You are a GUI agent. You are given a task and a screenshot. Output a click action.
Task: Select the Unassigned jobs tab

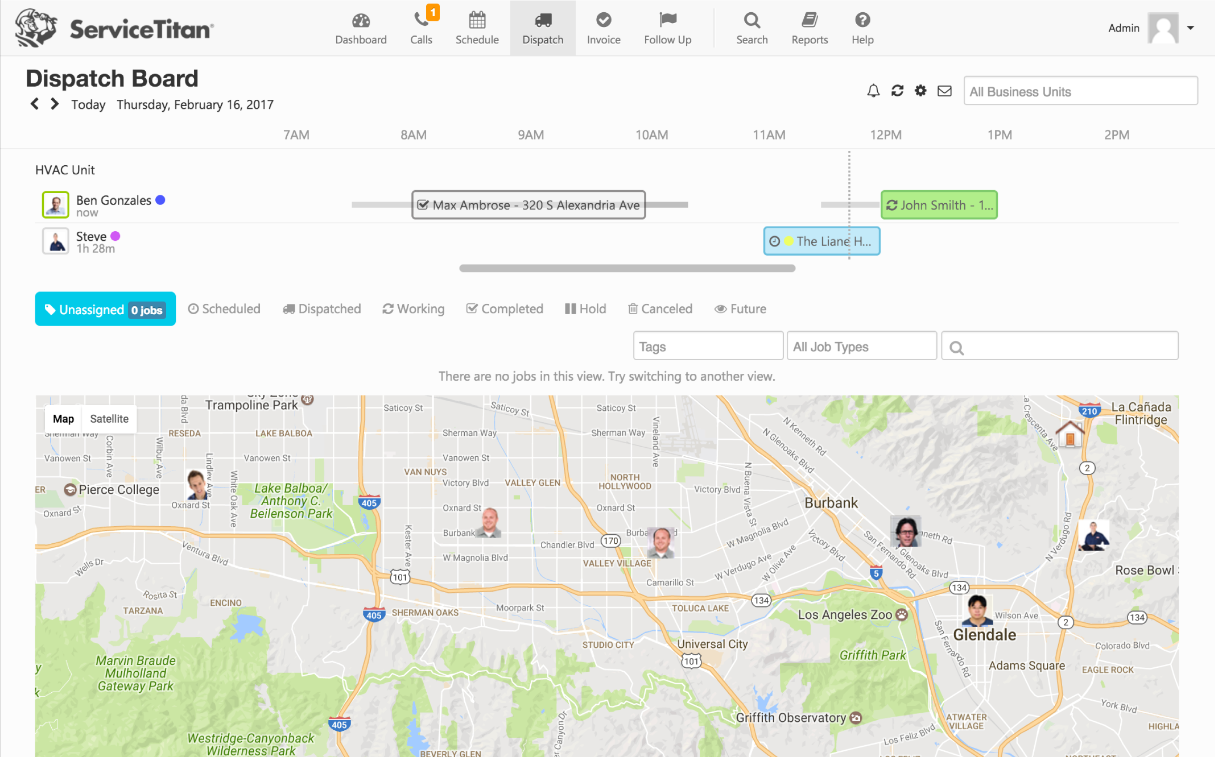click(x=105, y=309)
